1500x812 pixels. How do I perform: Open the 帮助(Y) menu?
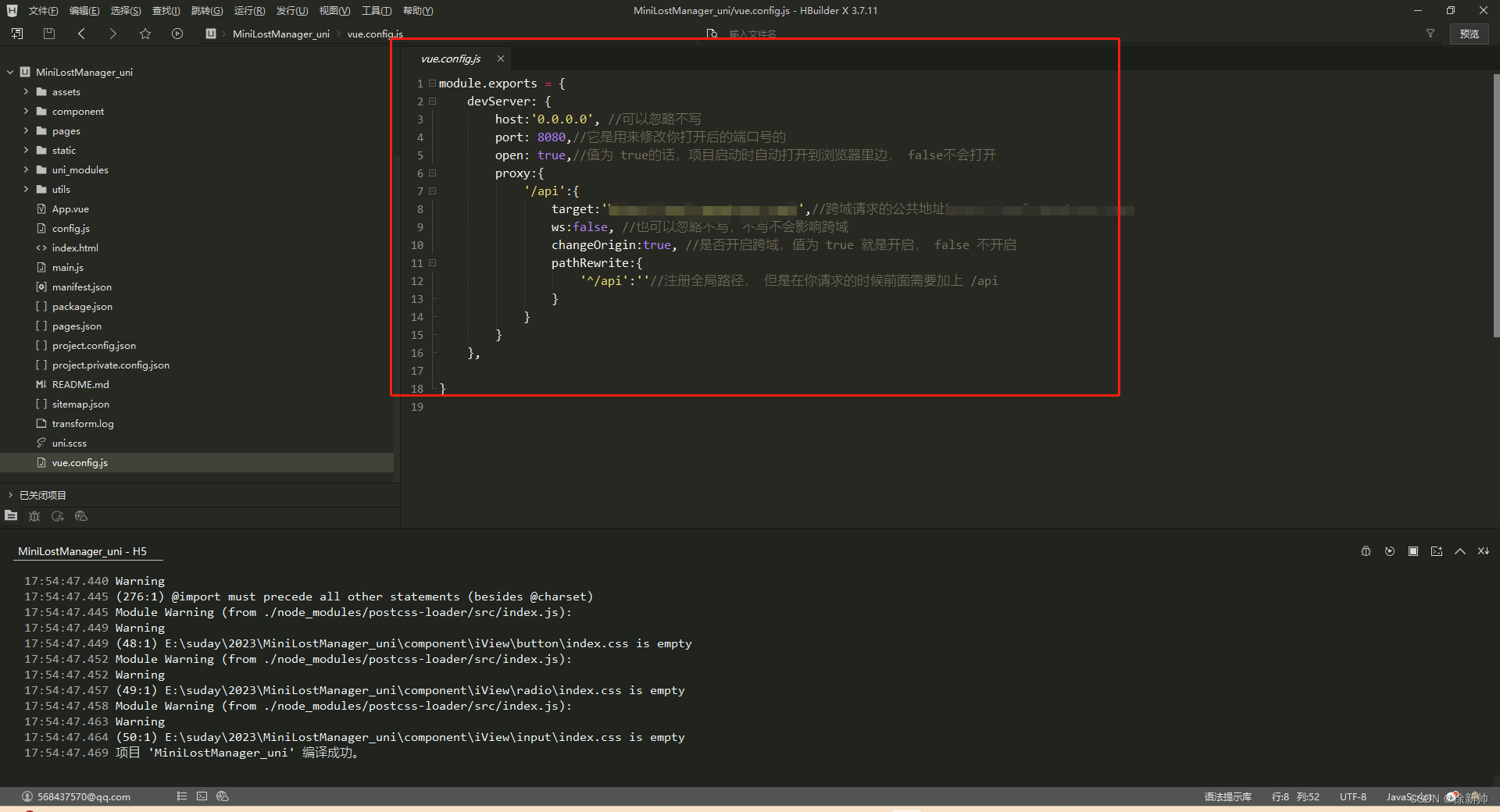pyautogui.click(x=418, y=10)
